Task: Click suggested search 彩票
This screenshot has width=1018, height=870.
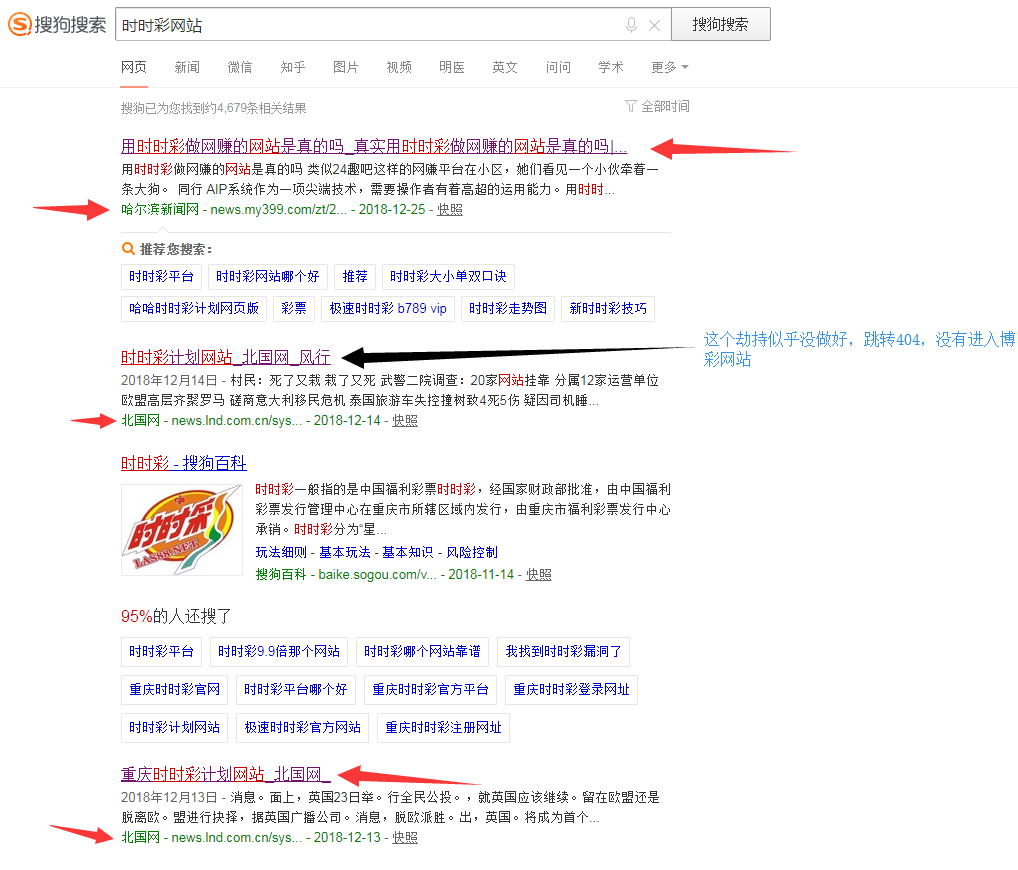Action: click(293, 308)
